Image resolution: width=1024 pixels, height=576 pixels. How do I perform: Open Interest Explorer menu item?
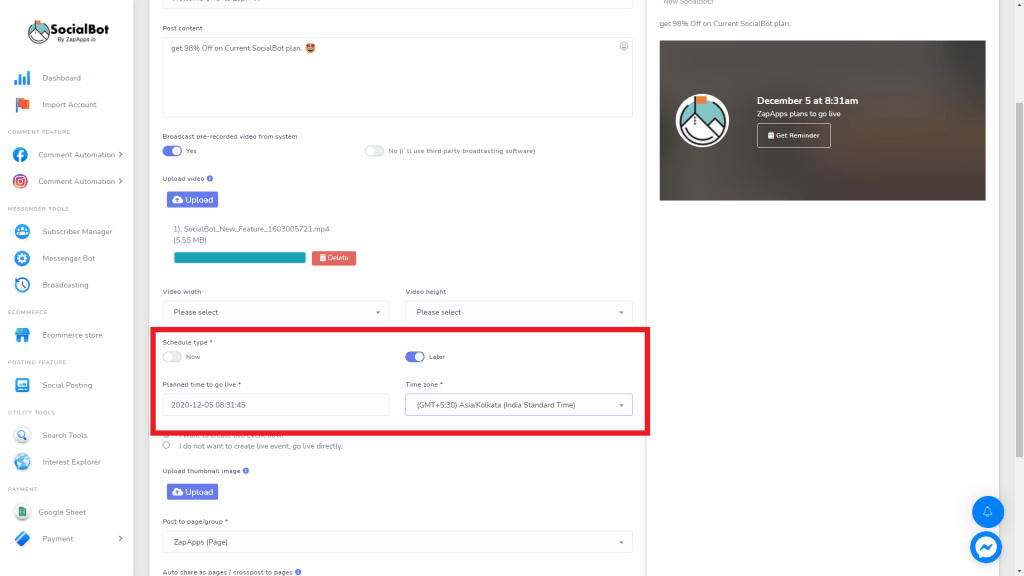click(72, 462)
